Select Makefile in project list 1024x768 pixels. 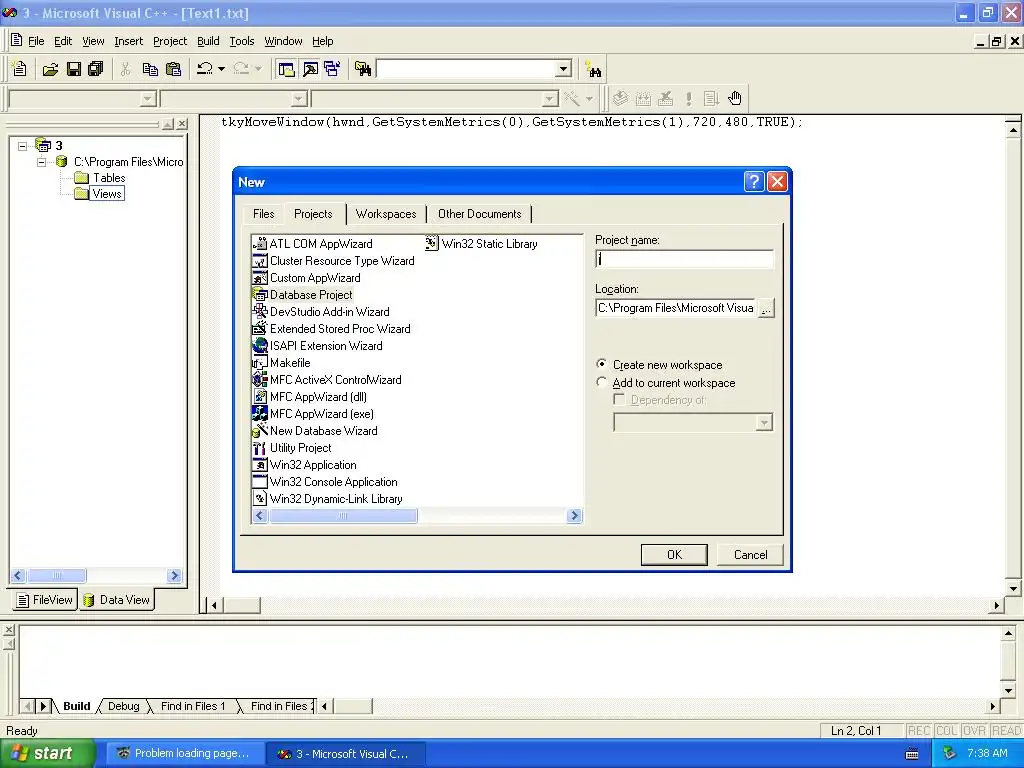(x=290, y=362)
